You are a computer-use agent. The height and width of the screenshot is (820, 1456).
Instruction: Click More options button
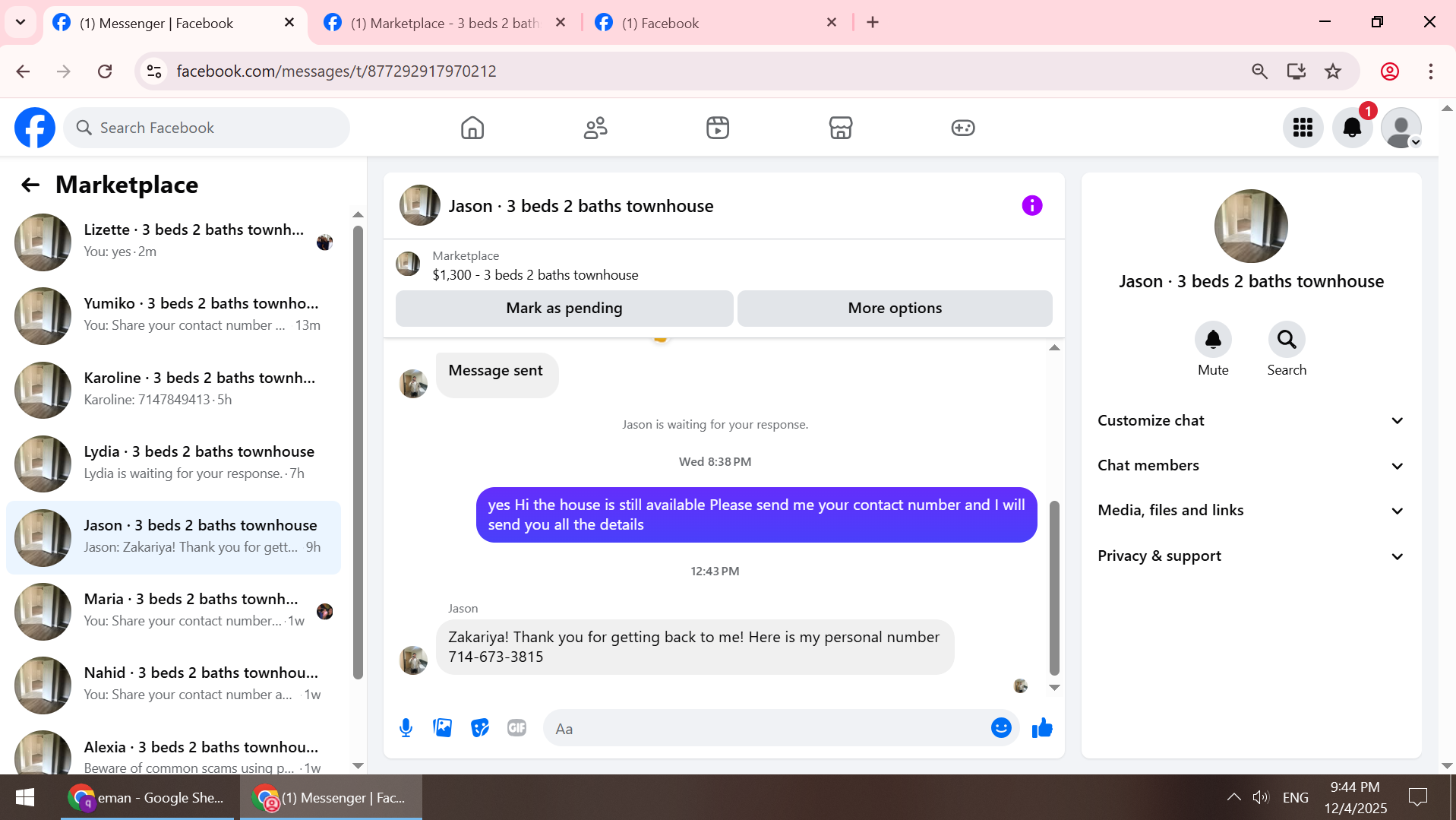tap(895, 308)
